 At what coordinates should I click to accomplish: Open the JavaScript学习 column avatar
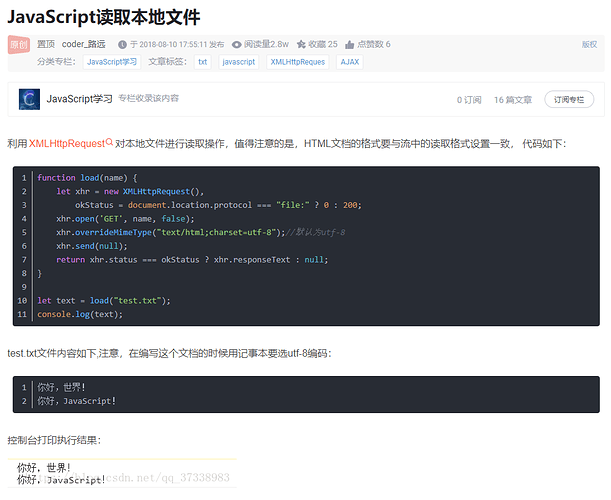tap(29, 99)
